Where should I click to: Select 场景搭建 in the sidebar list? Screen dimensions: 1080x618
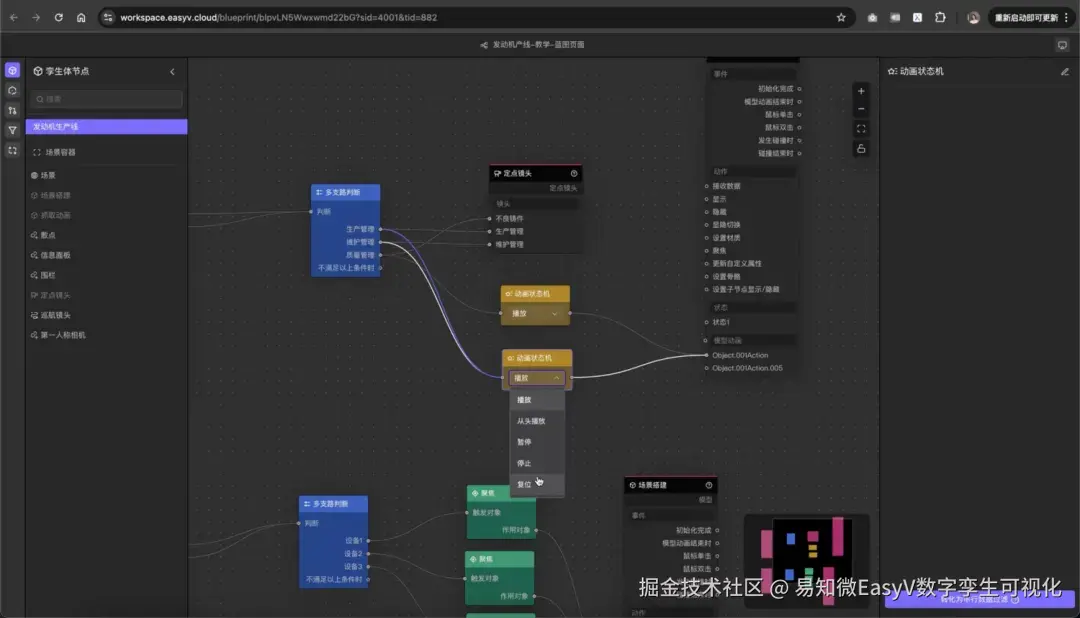tap(55, 196)
